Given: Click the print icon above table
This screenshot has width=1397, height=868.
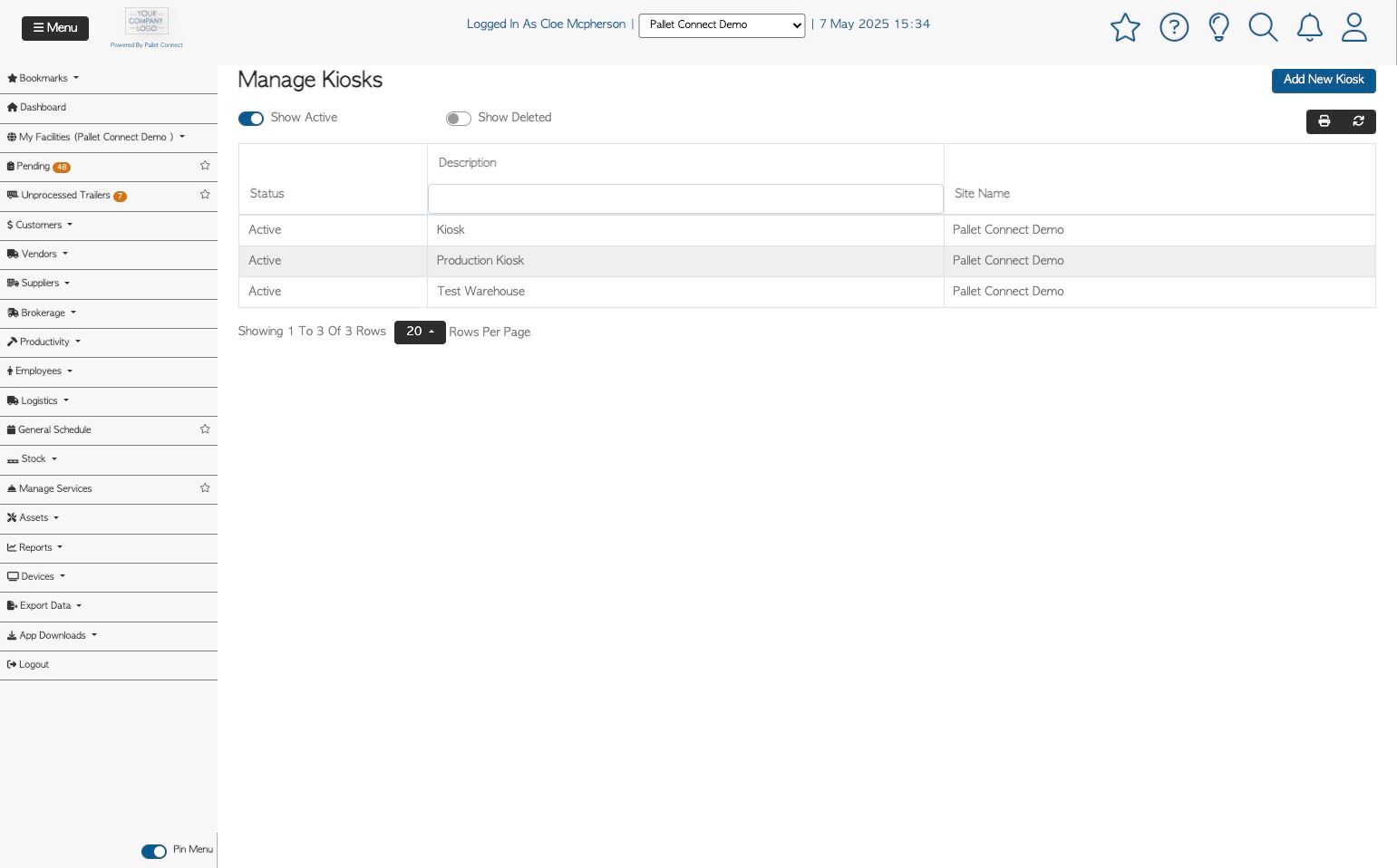Looking at the screenshot, I should [x=1324, y=121].
